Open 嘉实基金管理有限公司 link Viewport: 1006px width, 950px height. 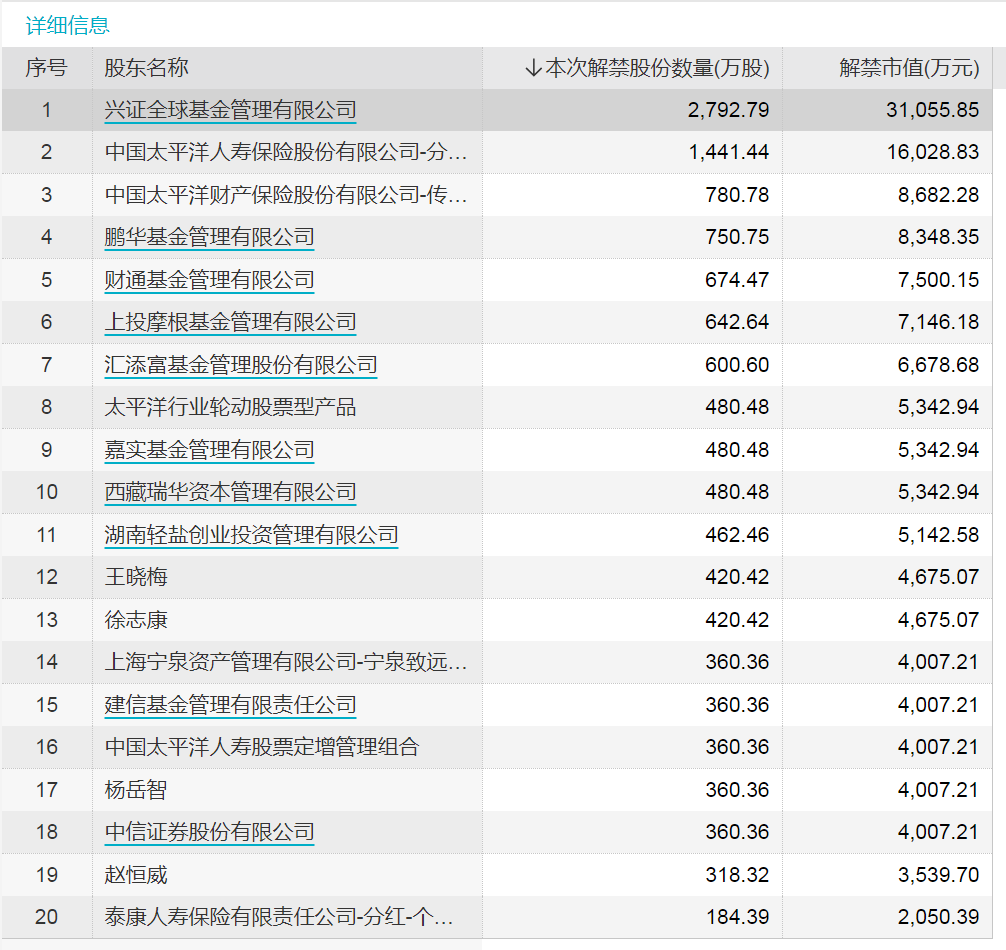coord(209,450)
